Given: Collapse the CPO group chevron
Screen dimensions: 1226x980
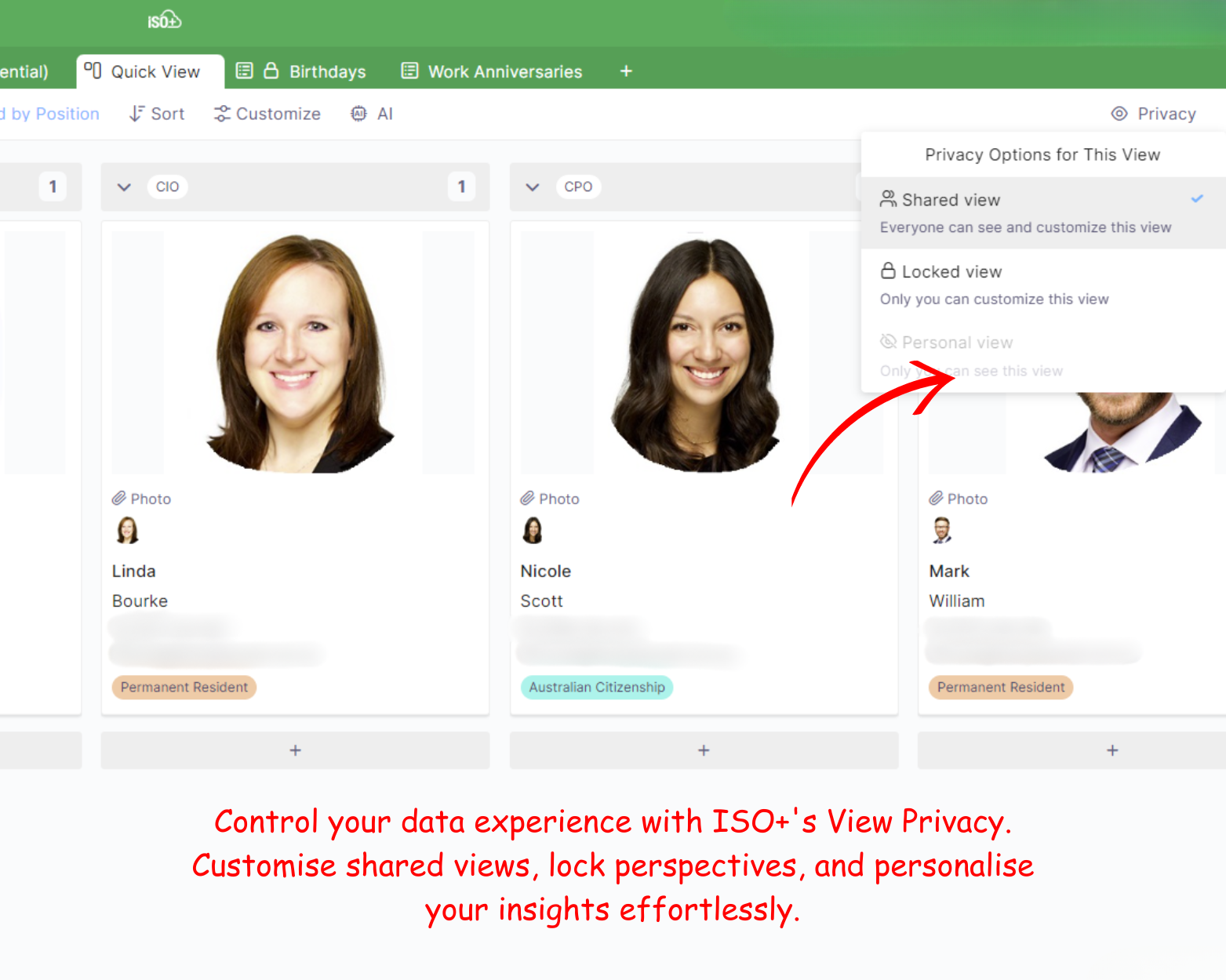Looking at the screenshot, I should [533, 187].
